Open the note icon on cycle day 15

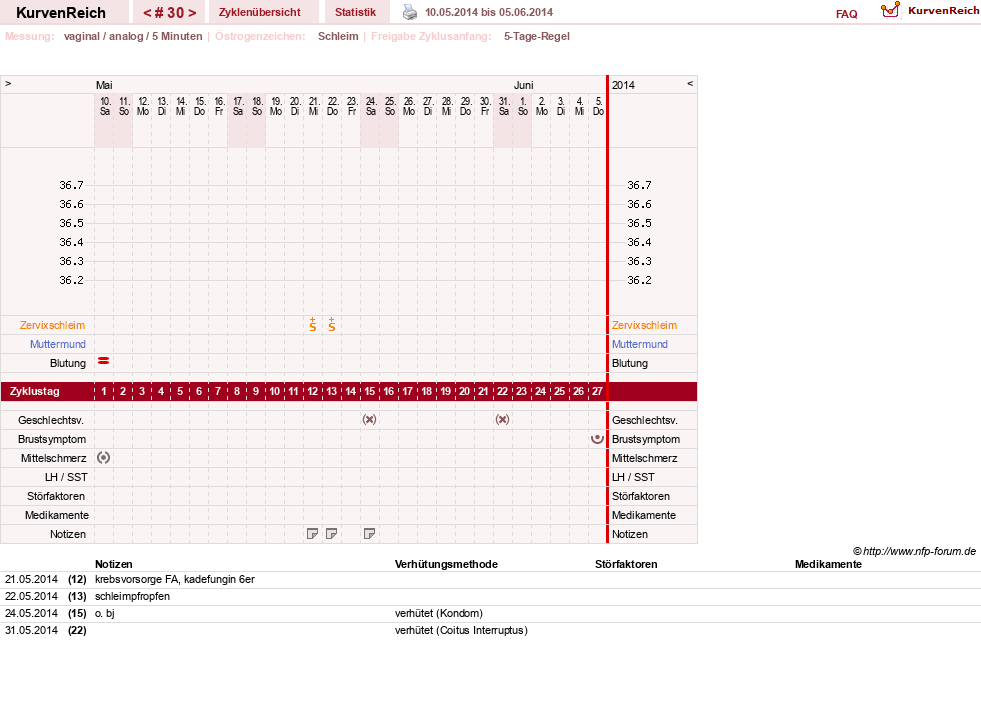tap(370, 534)
